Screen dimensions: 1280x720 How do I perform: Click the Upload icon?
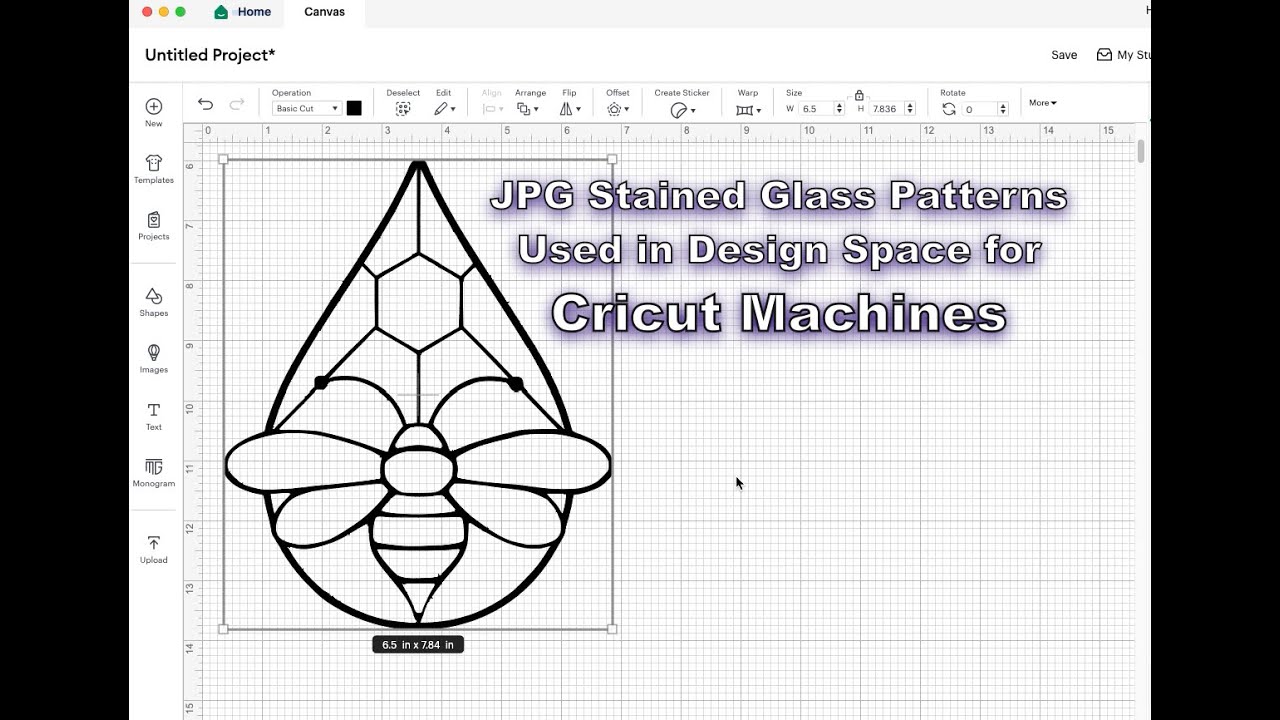click(153, 543)
